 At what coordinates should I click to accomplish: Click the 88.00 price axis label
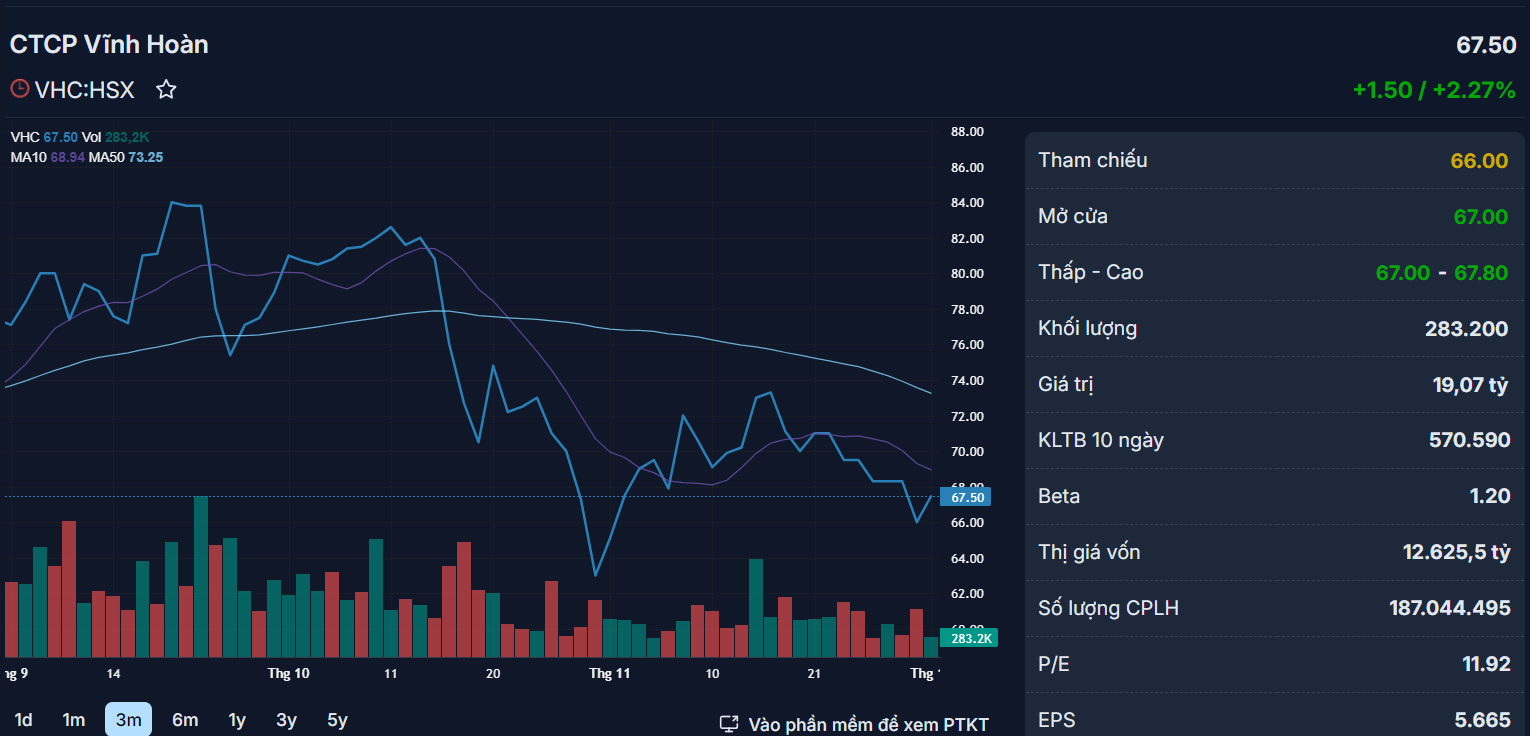[968, 132]
